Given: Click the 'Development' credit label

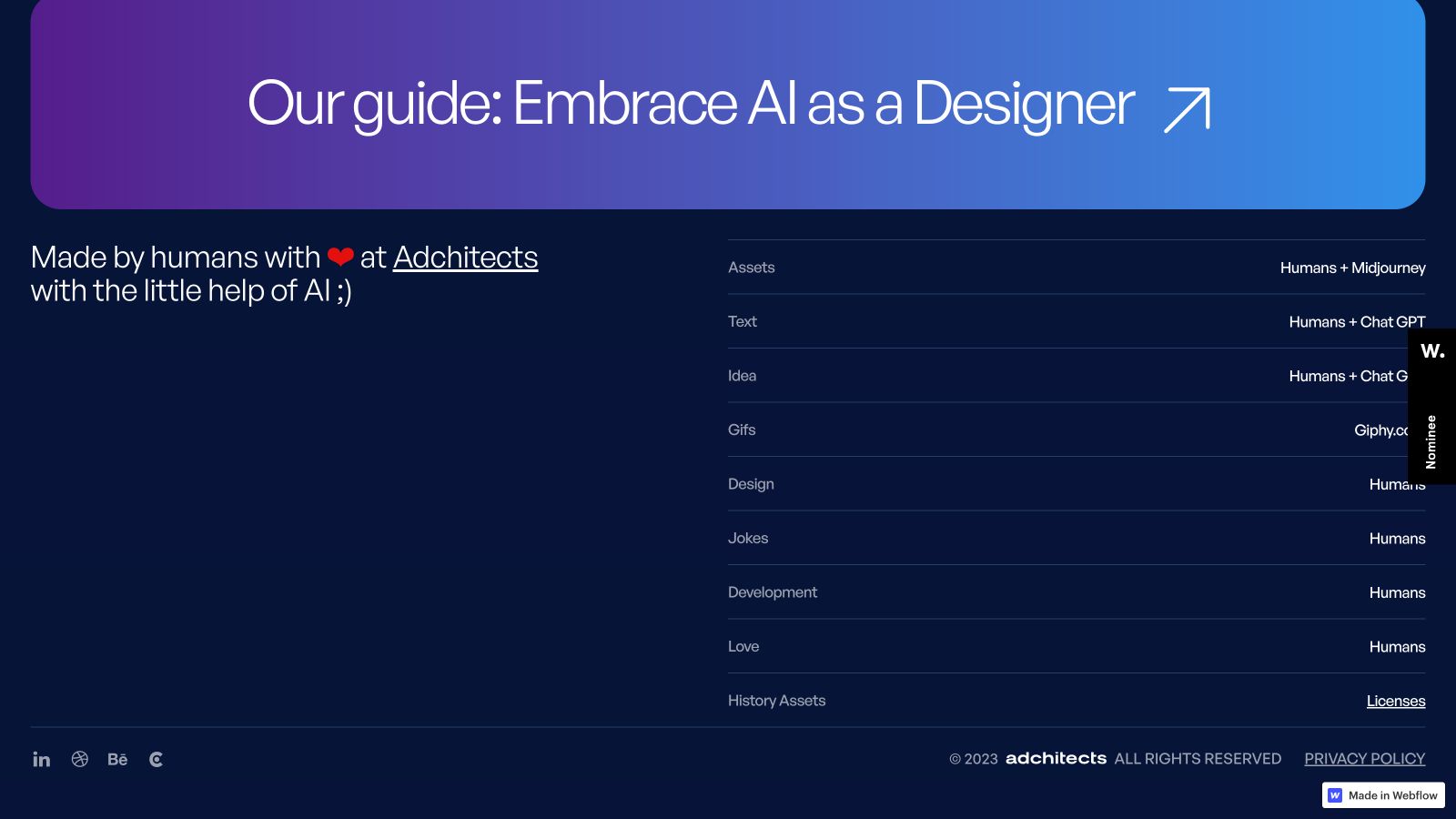Looking at the screenshot, I should 773,592.
